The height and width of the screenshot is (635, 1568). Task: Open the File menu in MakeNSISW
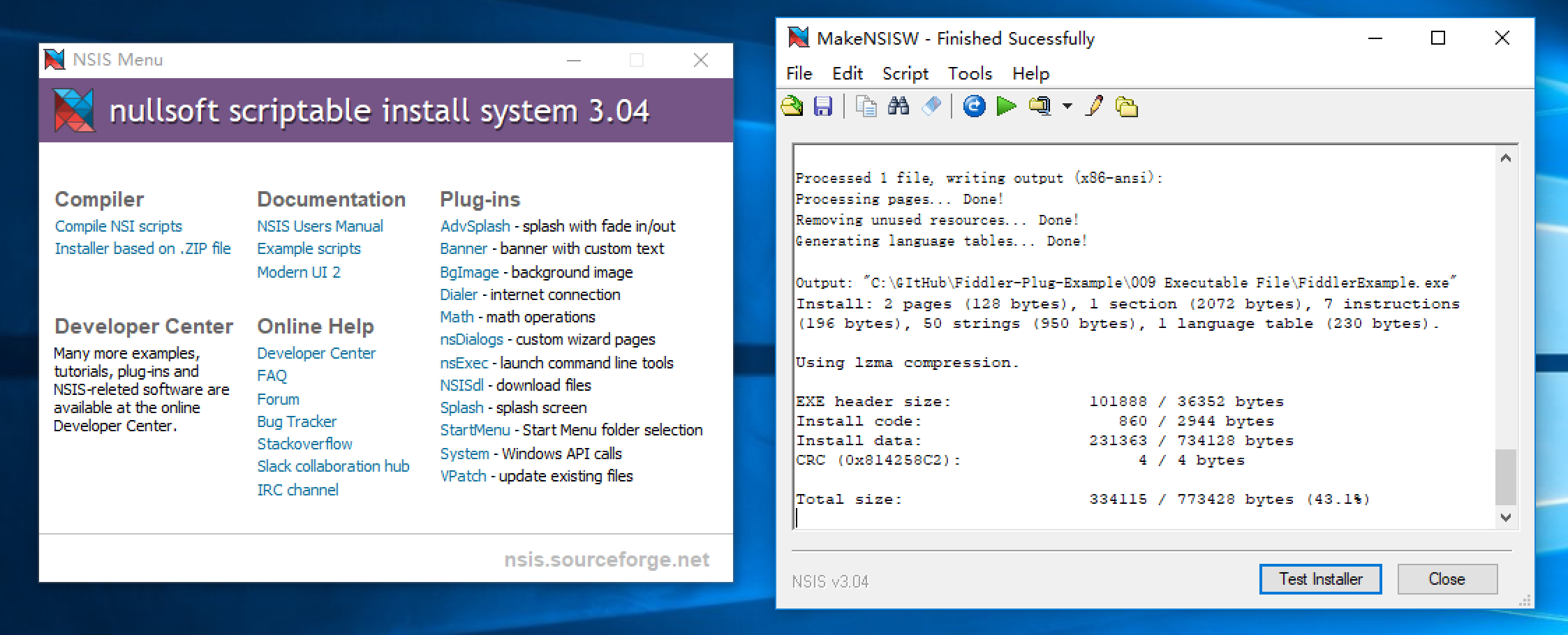click(x=799, y=73)
